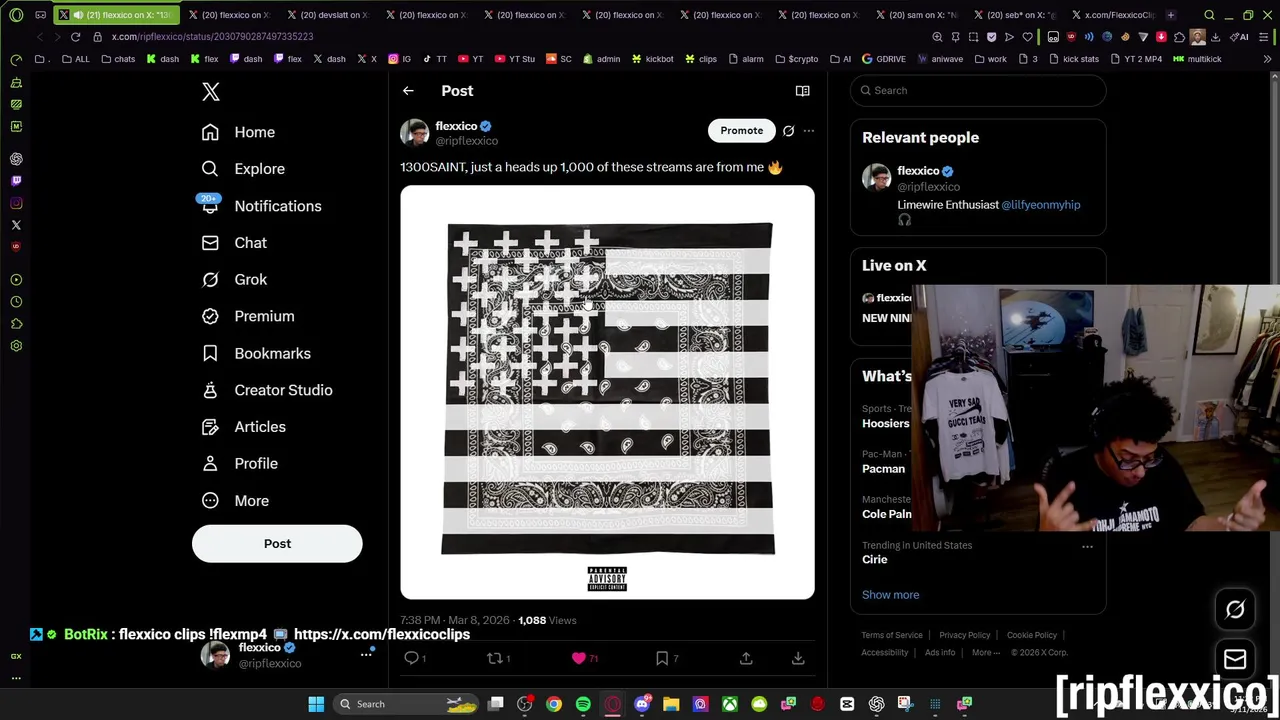Open the floating Grok button at bottom right
This screenshot has width=1280, height=720.
(1235, 610)
